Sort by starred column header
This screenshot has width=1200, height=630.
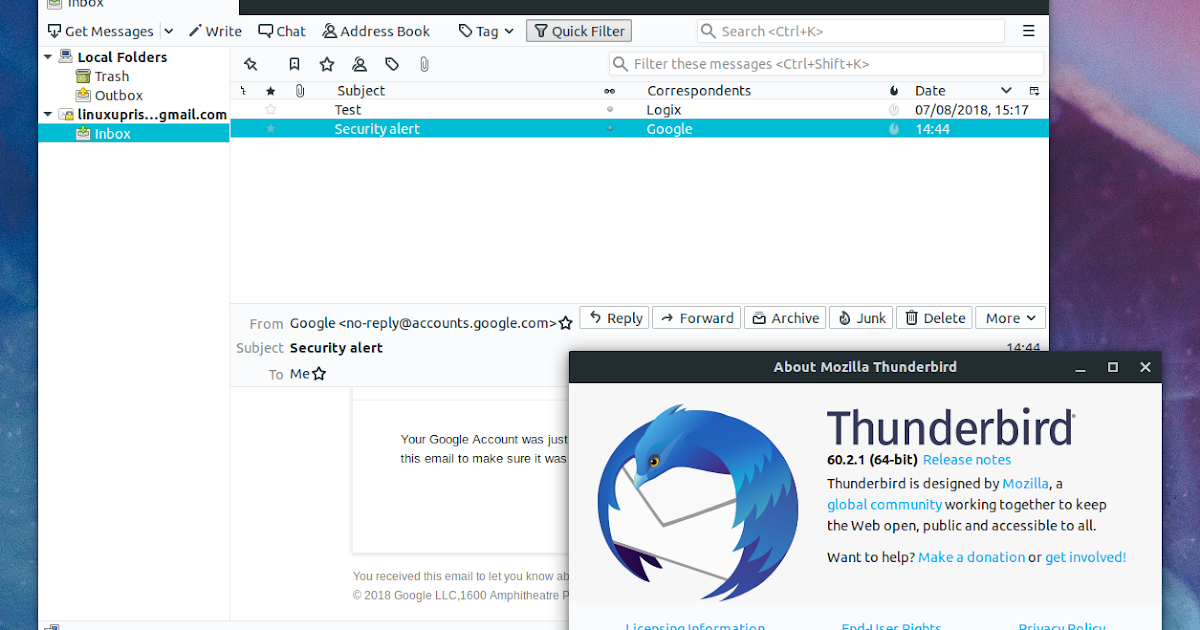[270, 90]
